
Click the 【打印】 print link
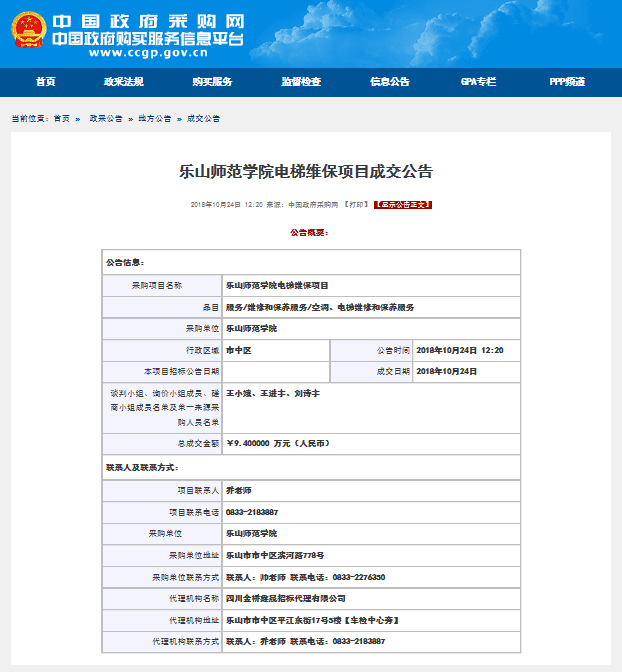point(356,204)
